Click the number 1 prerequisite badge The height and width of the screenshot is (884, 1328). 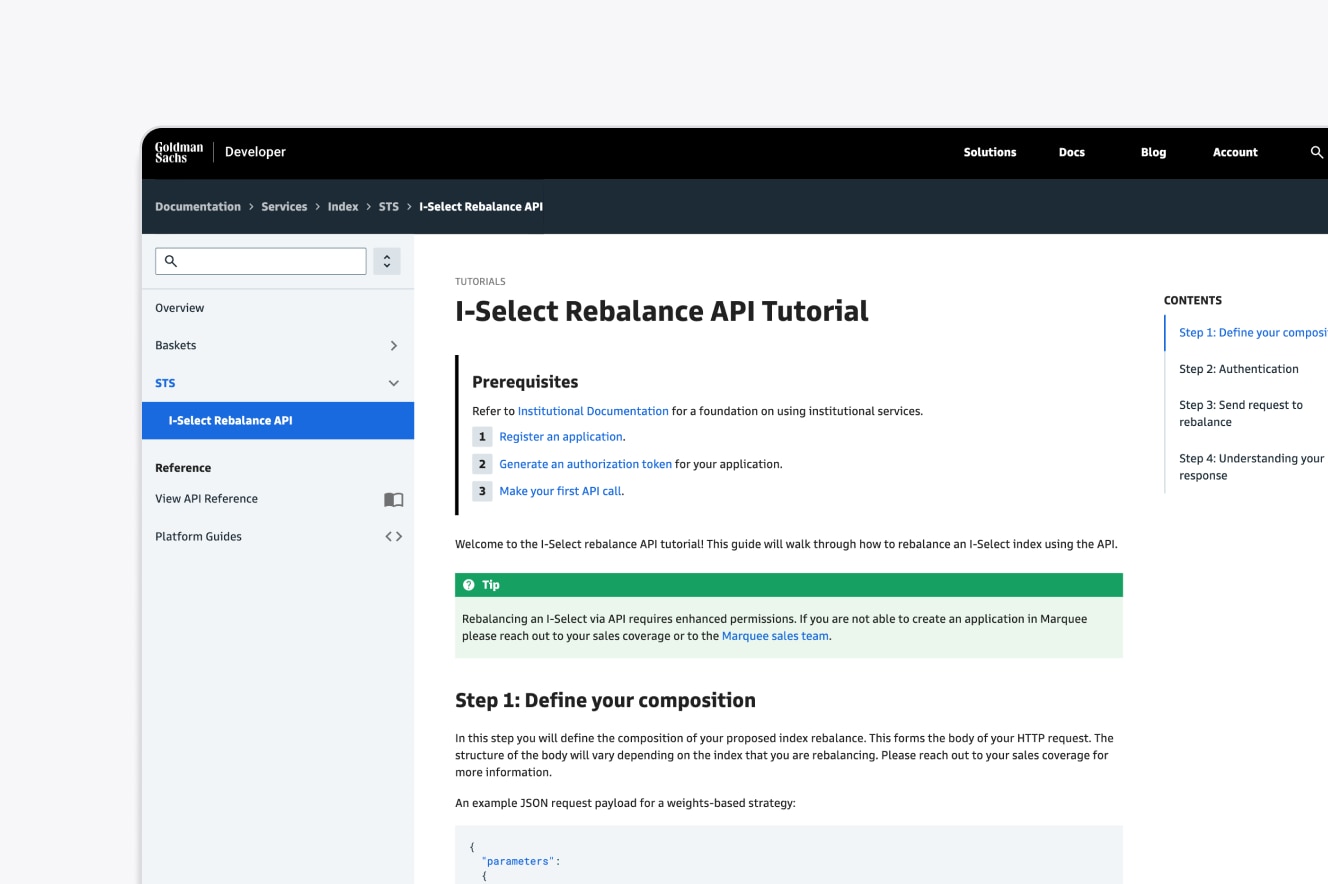tap(482, 437)
